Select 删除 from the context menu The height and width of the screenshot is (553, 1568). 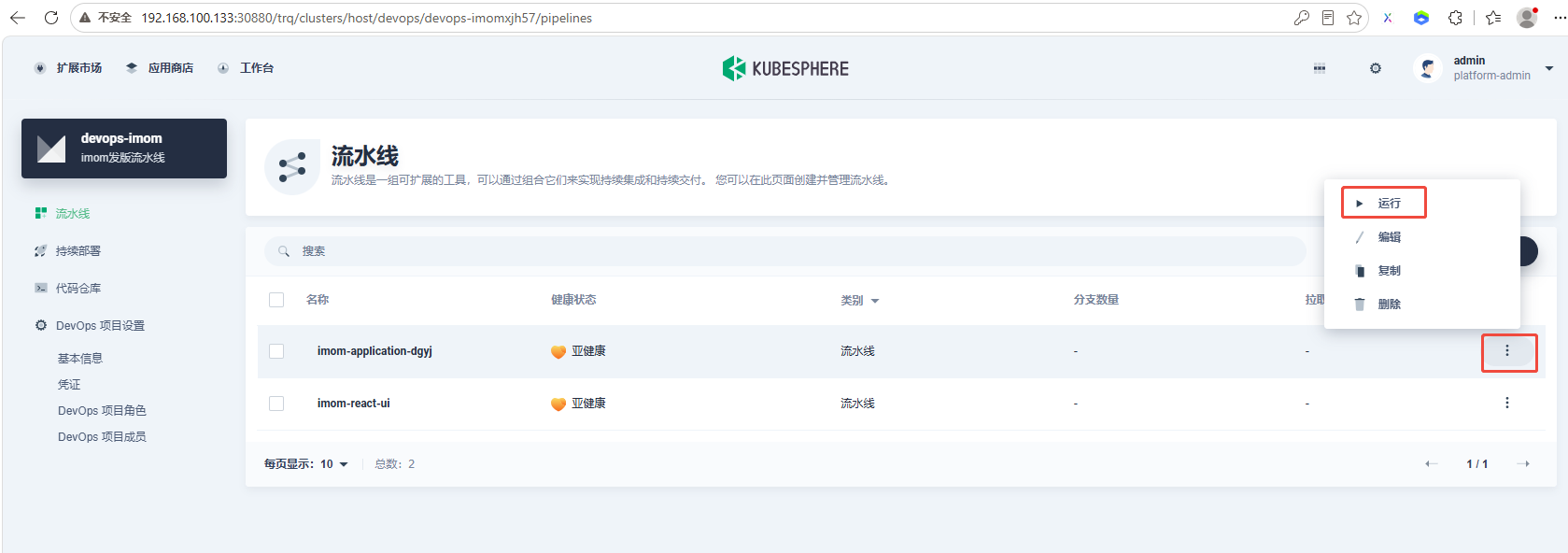tap(1378, 304)
